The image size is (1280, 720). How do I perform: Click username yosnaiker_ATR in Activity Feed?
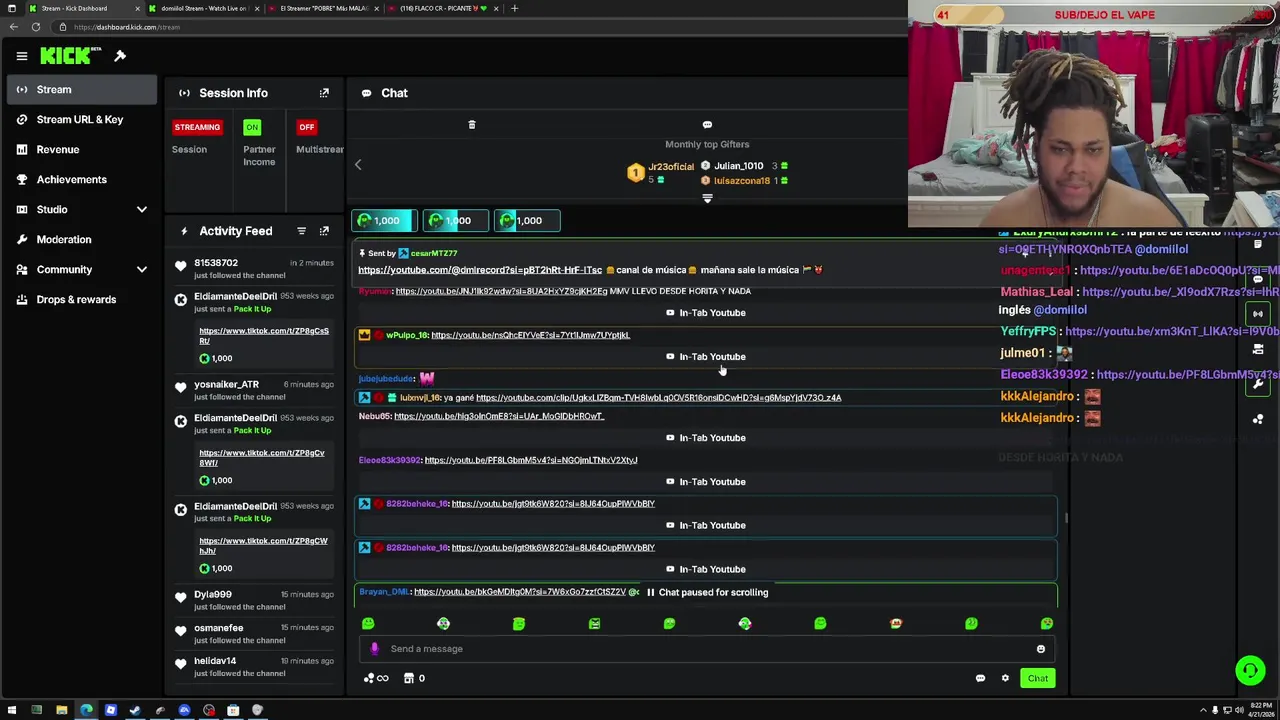coord(226,385)
